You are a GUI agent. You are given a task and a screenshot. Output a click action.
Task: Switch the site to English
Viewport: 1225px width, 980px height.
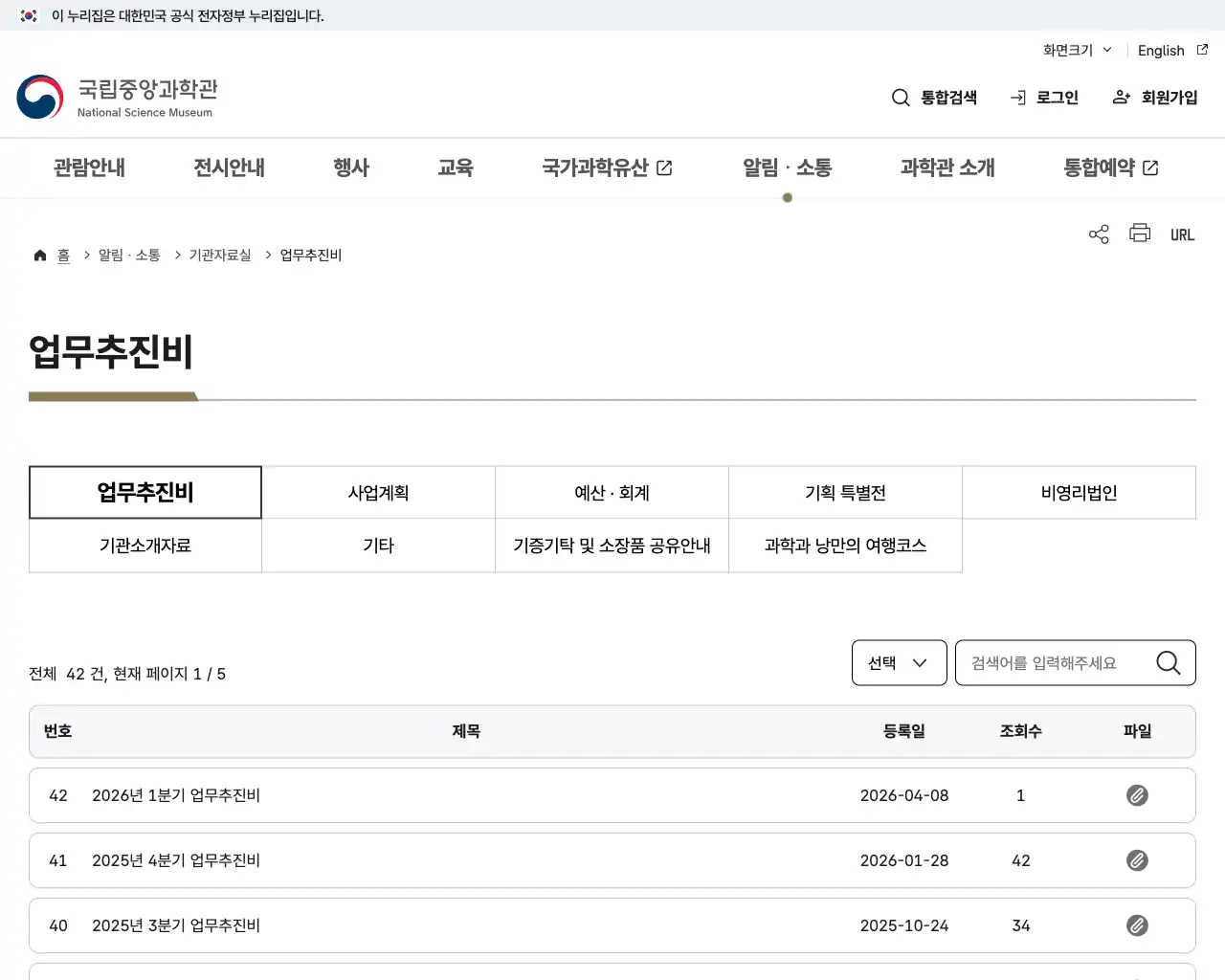coord(1160,50)
